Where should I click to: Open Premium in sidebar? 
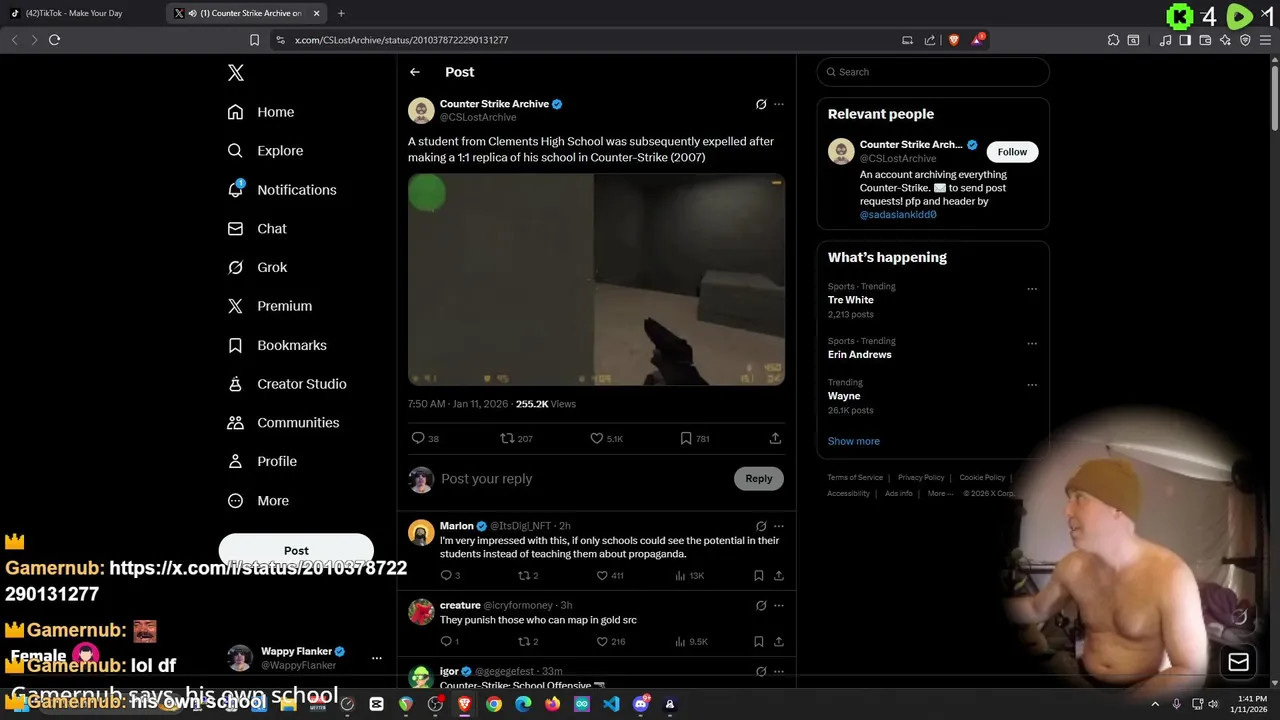[x=270, y=306]
